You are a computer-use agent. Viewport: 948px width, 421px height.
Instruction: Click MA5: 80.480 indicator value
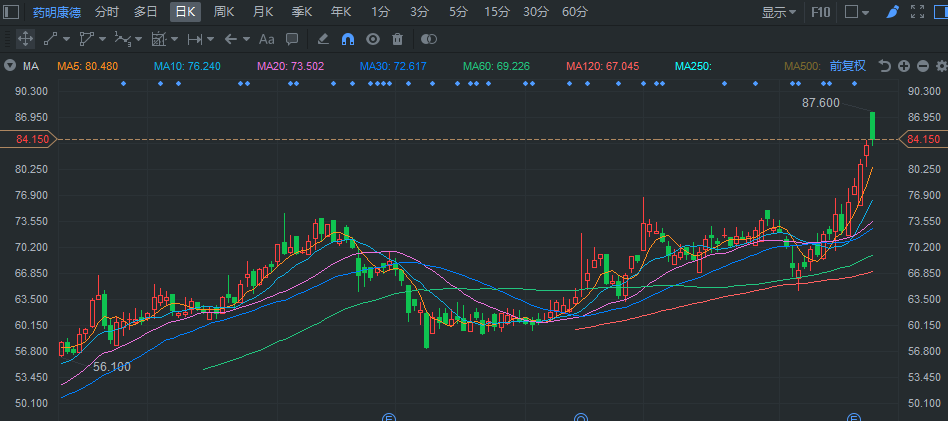(88, 66)
